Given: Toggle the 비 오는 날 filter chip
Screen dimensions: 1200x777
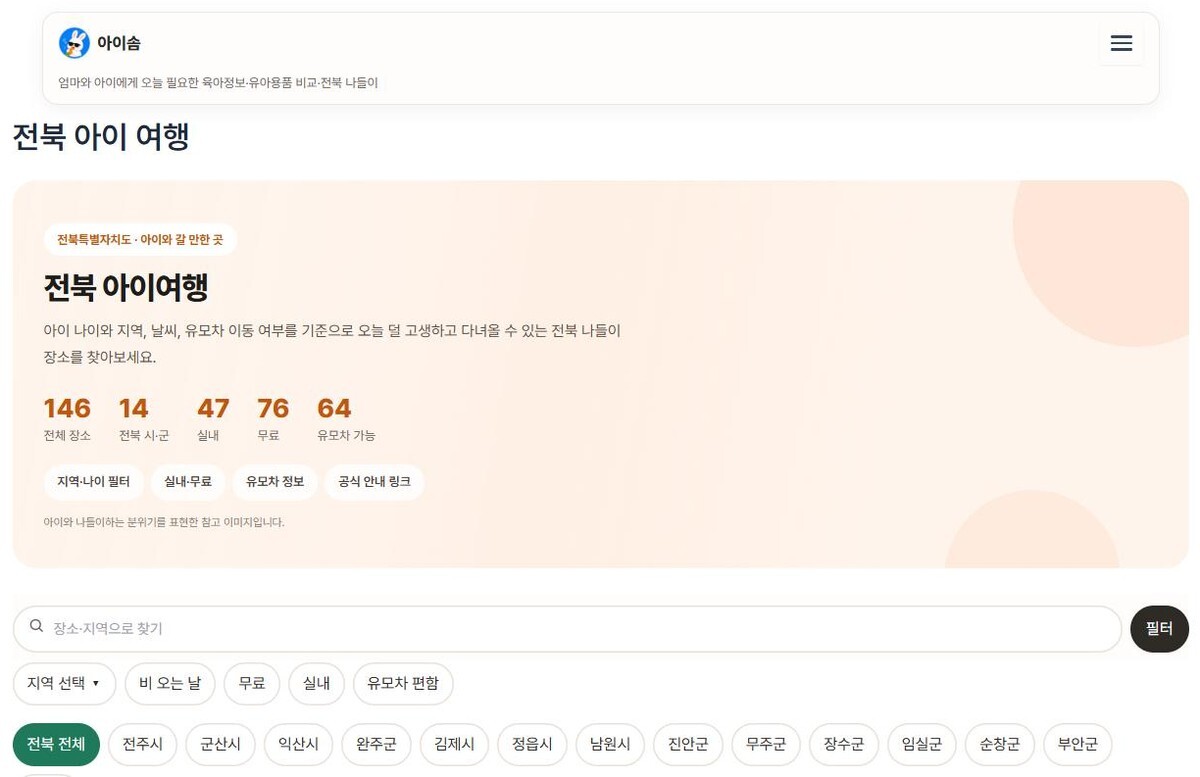Looking at the screenshot, I should pyautogui.click(x=170, y=684).
